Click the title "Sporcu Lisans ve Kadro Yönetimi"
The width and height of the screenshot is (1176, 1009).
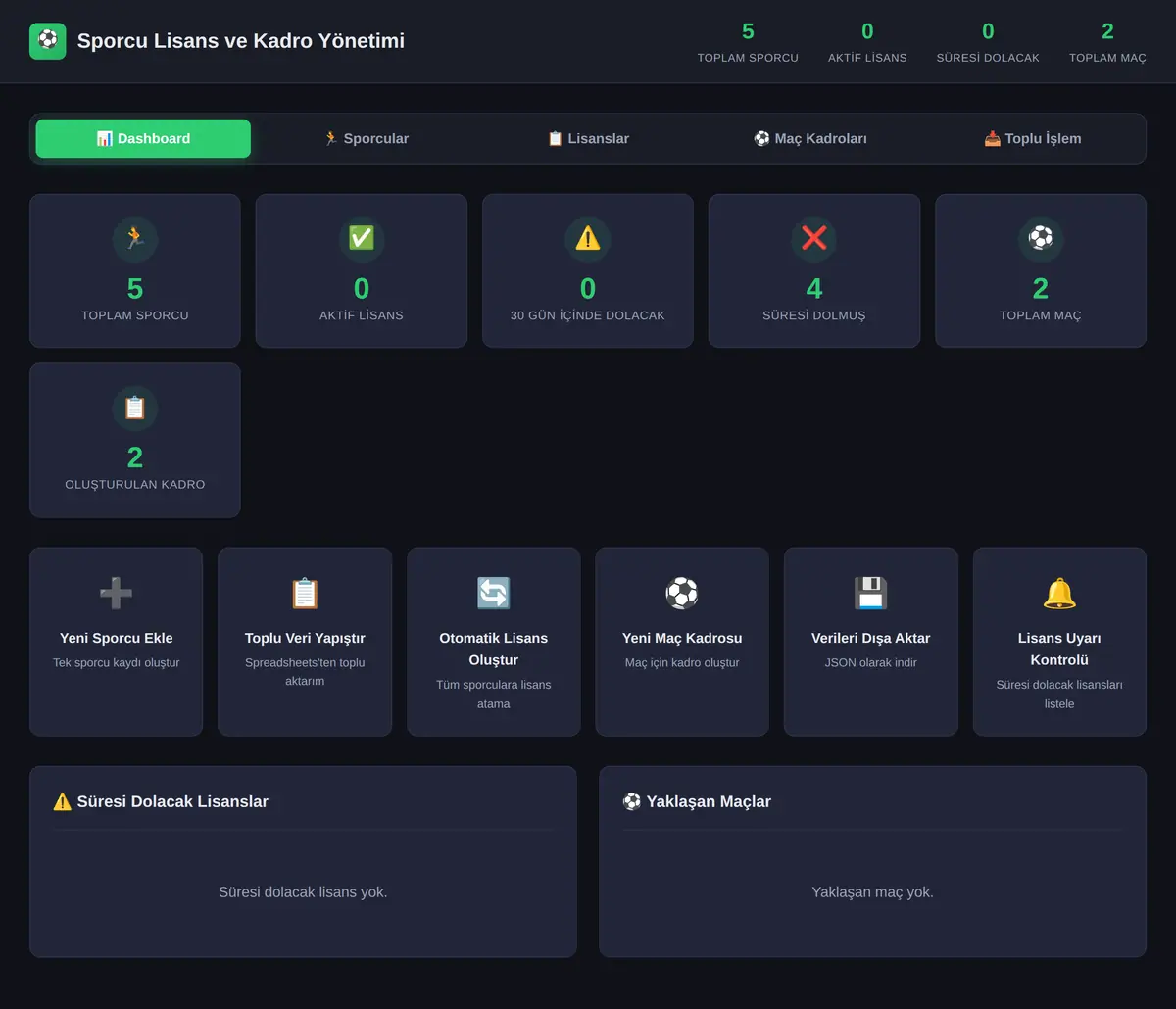241,41
